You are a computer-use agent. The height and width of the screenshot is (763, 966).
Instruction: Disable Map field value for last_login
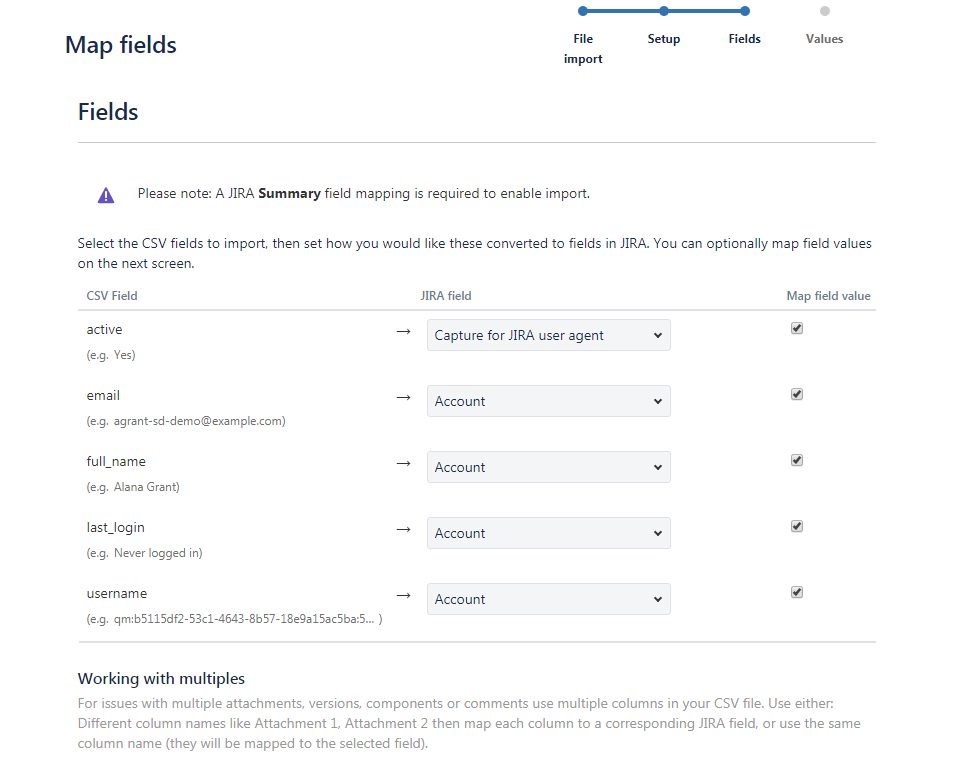[797, 526]
